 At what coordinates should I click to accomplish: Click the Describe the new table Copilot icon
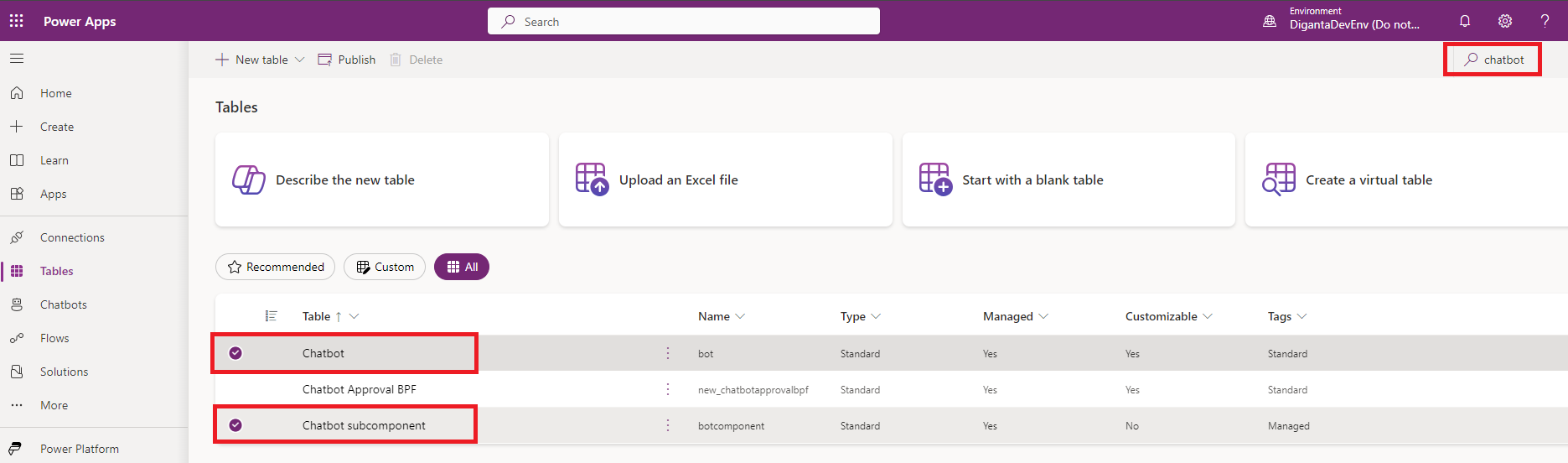coord(249,179)
